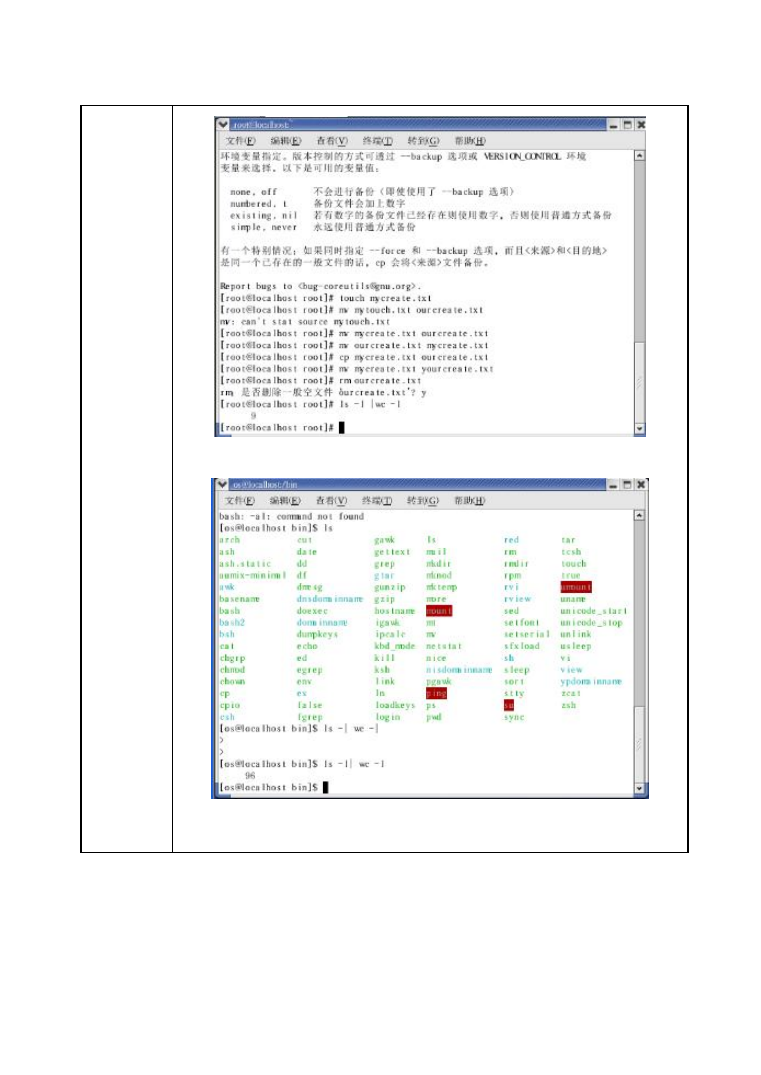Open 编辑(E) menu in root@localhost terminal
Screen dimensions: 761x1075
285,141
